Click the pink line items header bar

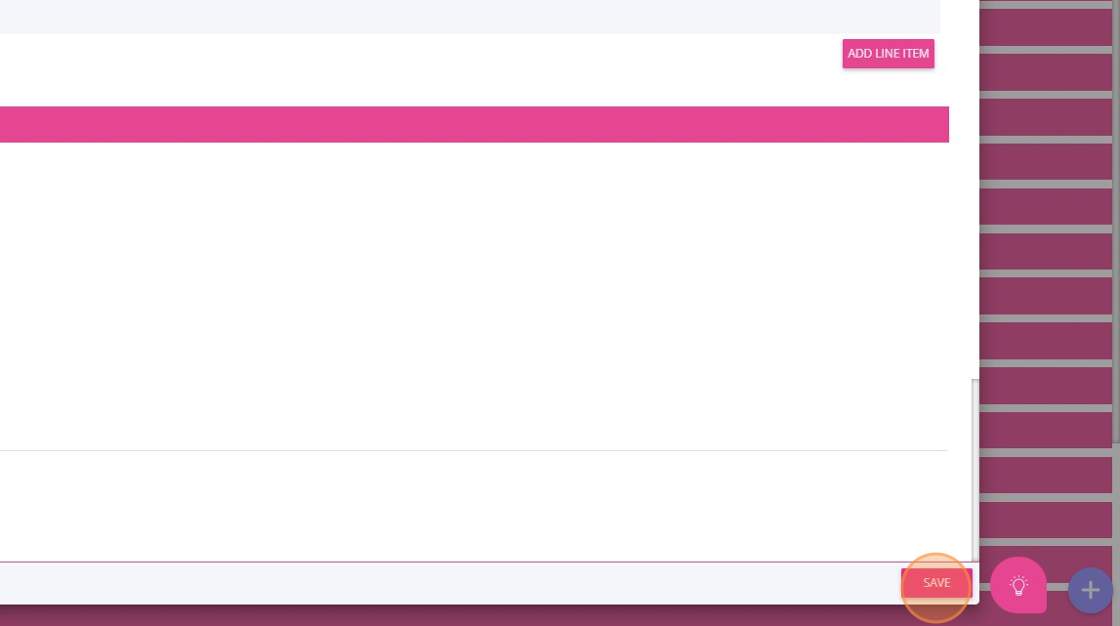(x=474, y=124)
